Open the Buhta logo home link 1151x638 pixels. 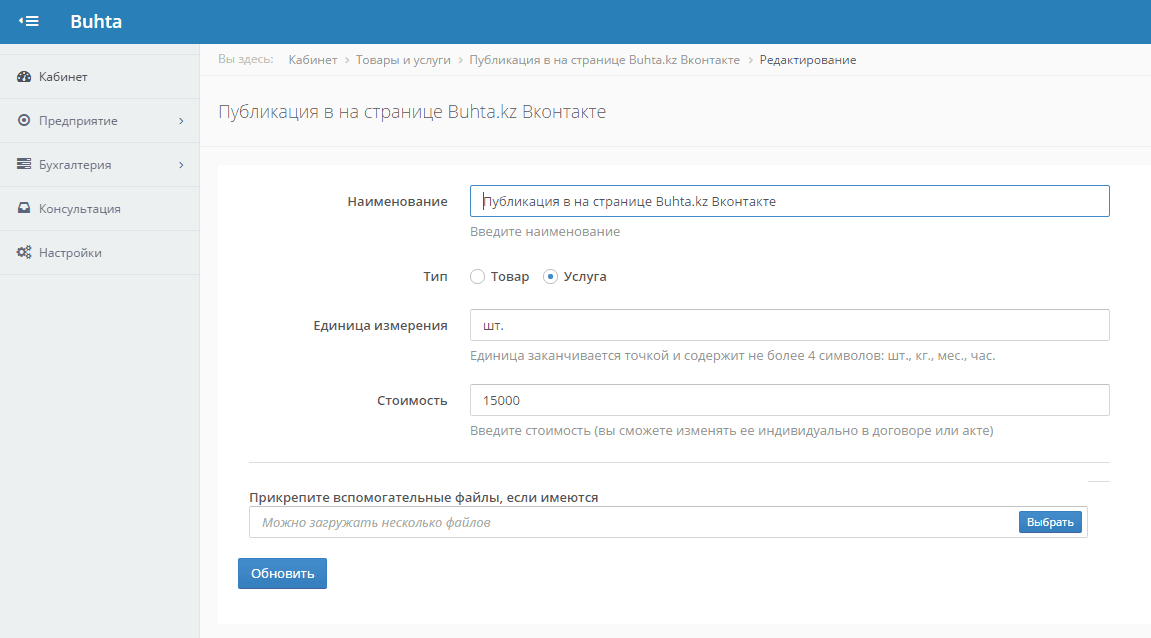[x=96, y=21]
